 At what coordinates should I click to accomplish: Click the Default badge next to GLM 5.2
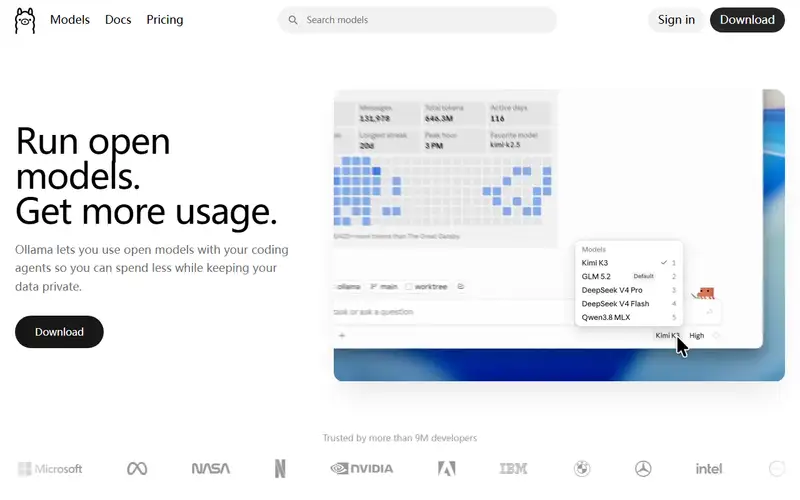(x=643, y=276)
